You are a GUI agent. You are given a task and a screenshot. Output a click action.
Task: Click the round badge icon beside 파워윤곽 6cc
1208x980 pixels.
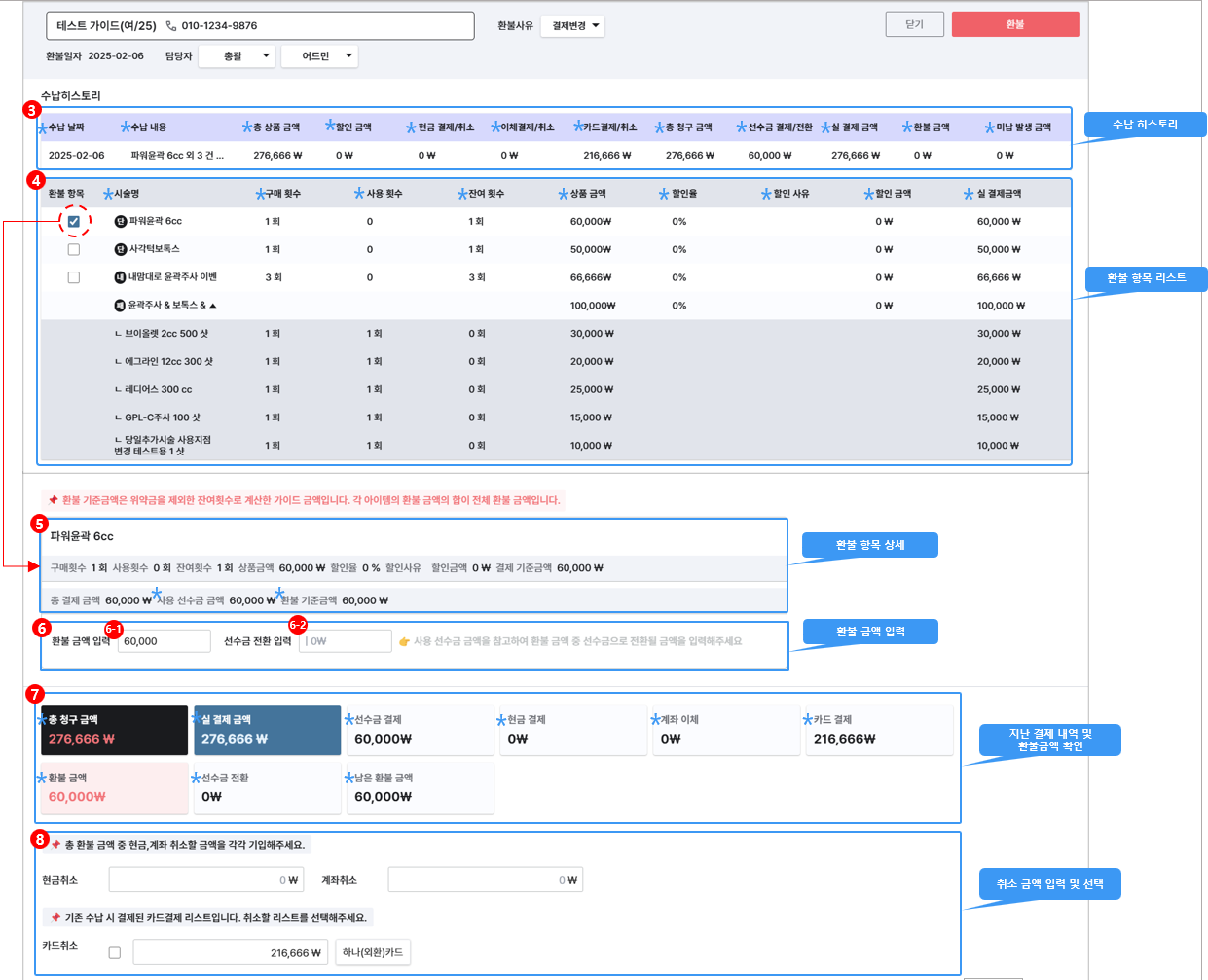(x=121, y=222)
